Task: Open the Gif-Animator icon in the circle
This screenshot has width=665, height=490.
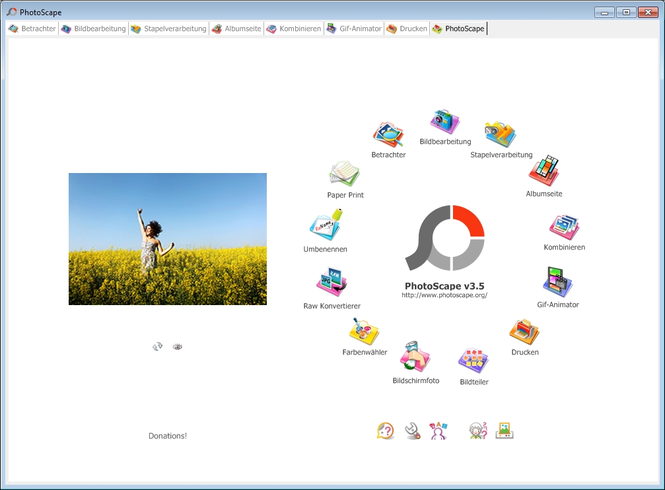Action: (x=558, y=282)
